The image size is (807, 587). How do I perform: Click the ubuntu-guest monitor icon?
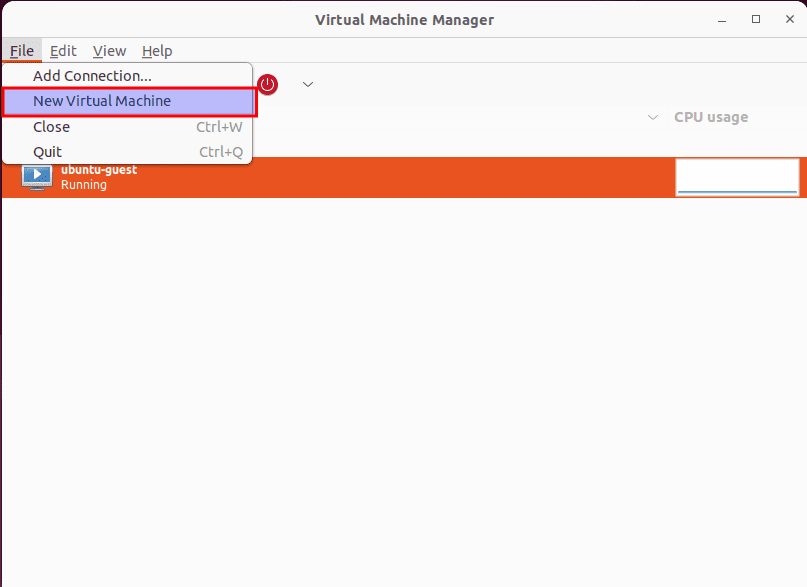(x=37, y=177)
